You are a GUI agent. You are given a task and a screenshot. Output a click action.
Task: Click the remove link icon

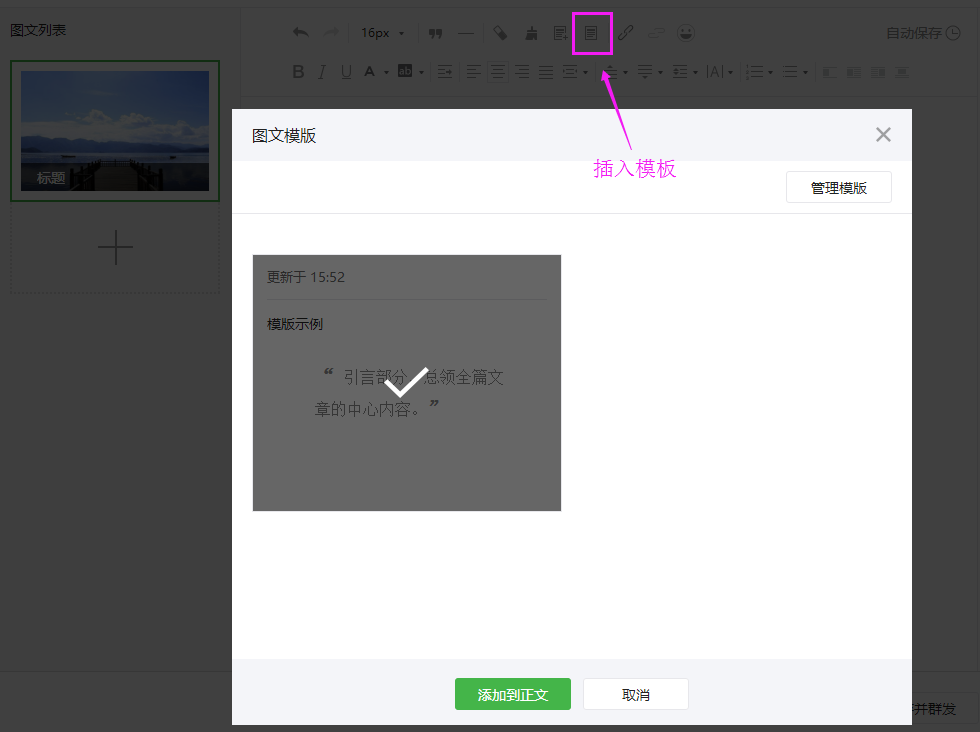click(x=656, y=33)
